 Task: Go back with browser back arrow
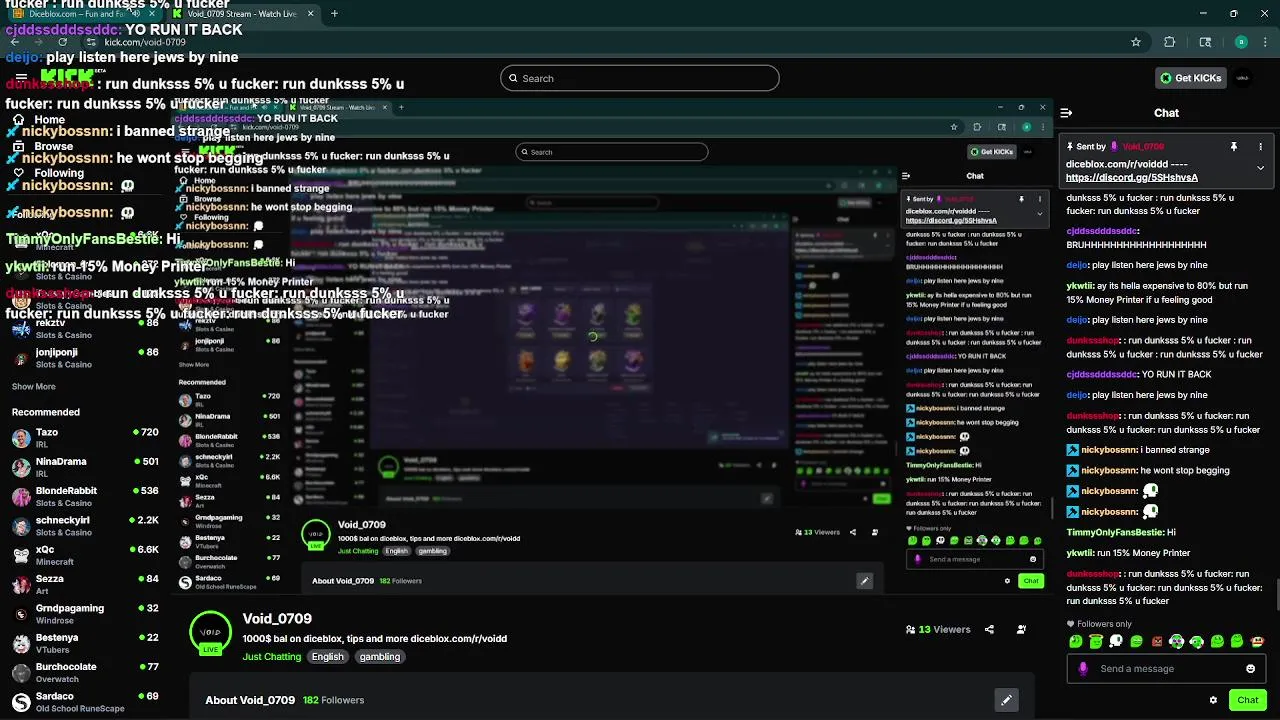click(x=14, y=42)
